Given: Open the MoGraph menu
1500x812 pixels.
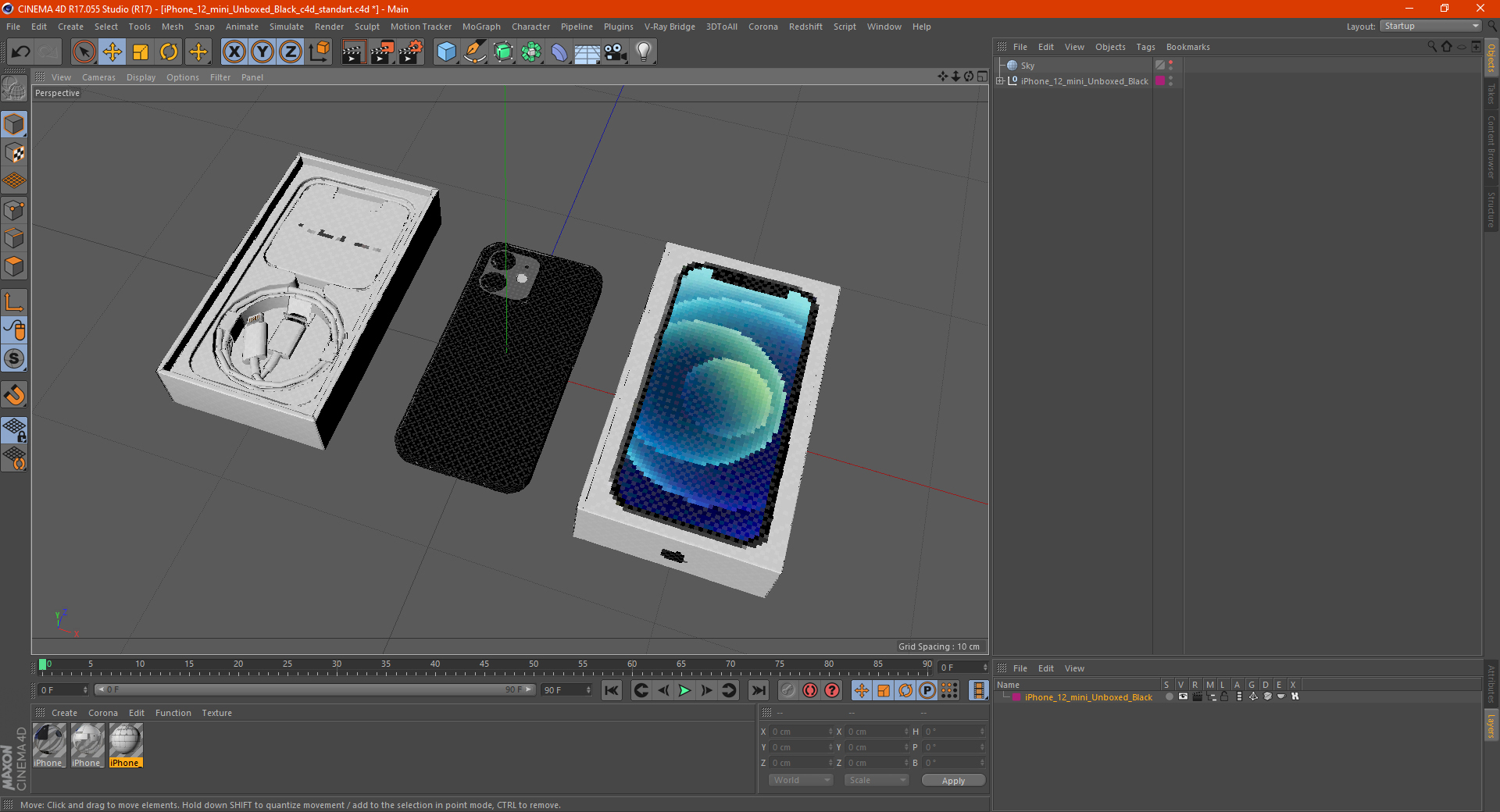Looking at the screenshot, I should coord(481,27).
